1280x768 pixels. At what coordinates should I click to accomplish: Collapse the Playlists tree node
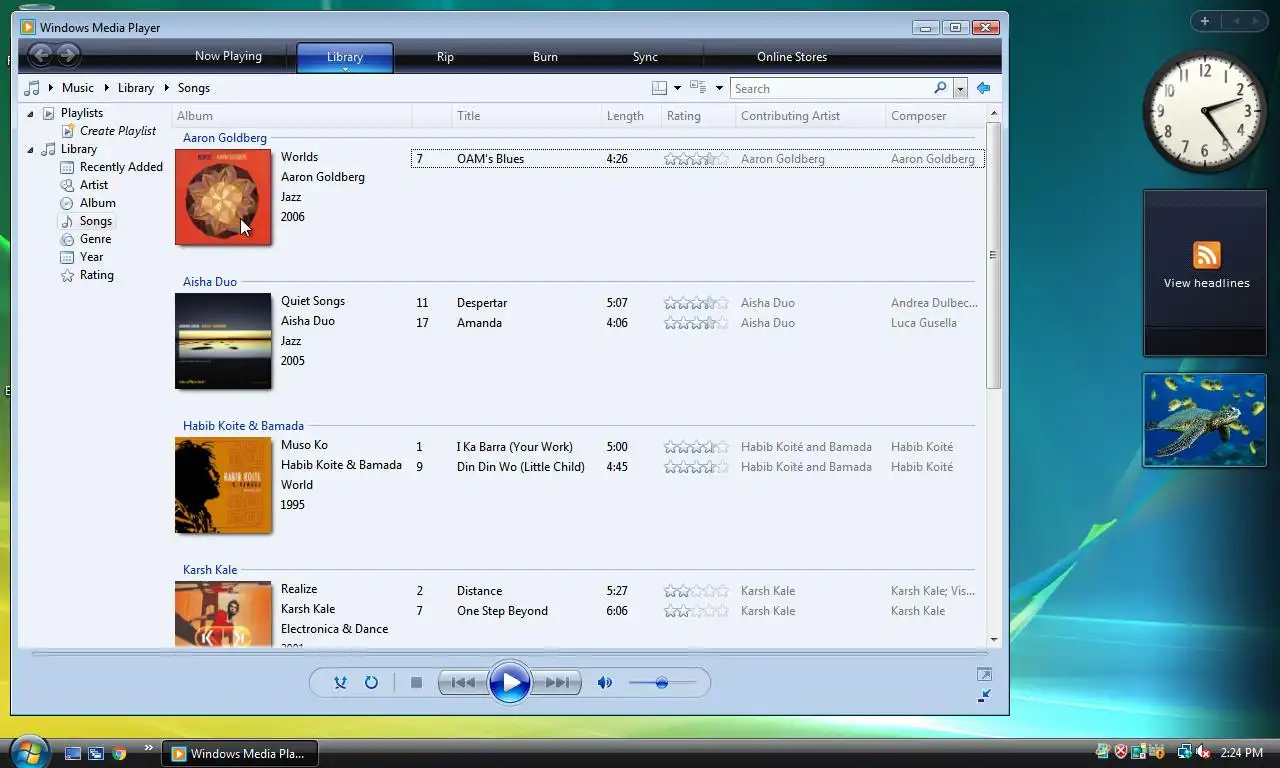coord(30,113)
